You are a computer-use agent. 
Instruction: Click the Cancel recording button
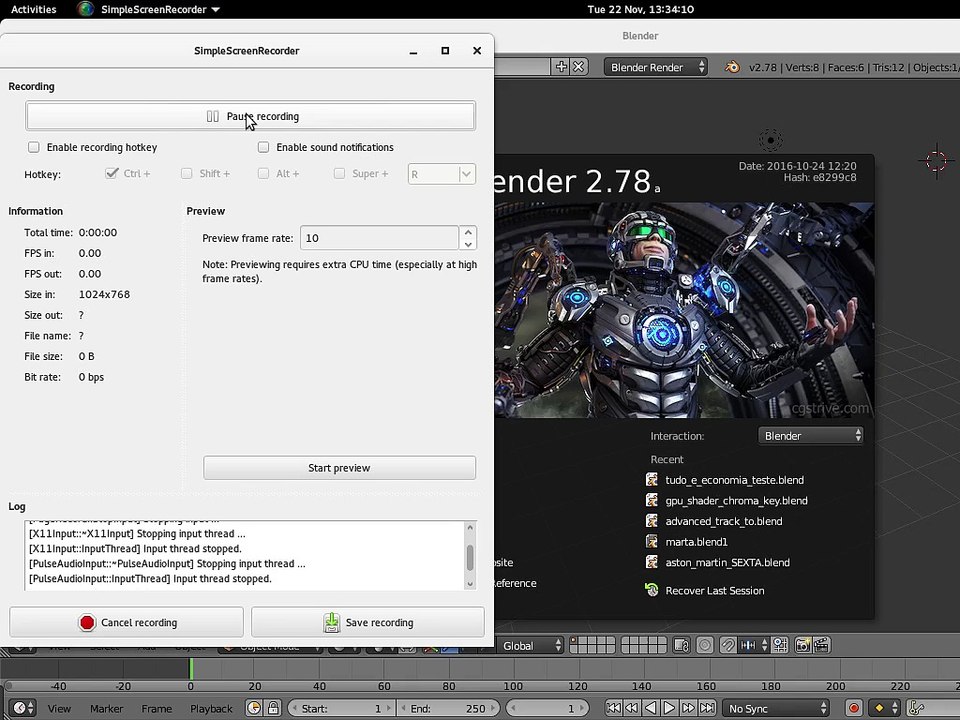click(127, 622)
